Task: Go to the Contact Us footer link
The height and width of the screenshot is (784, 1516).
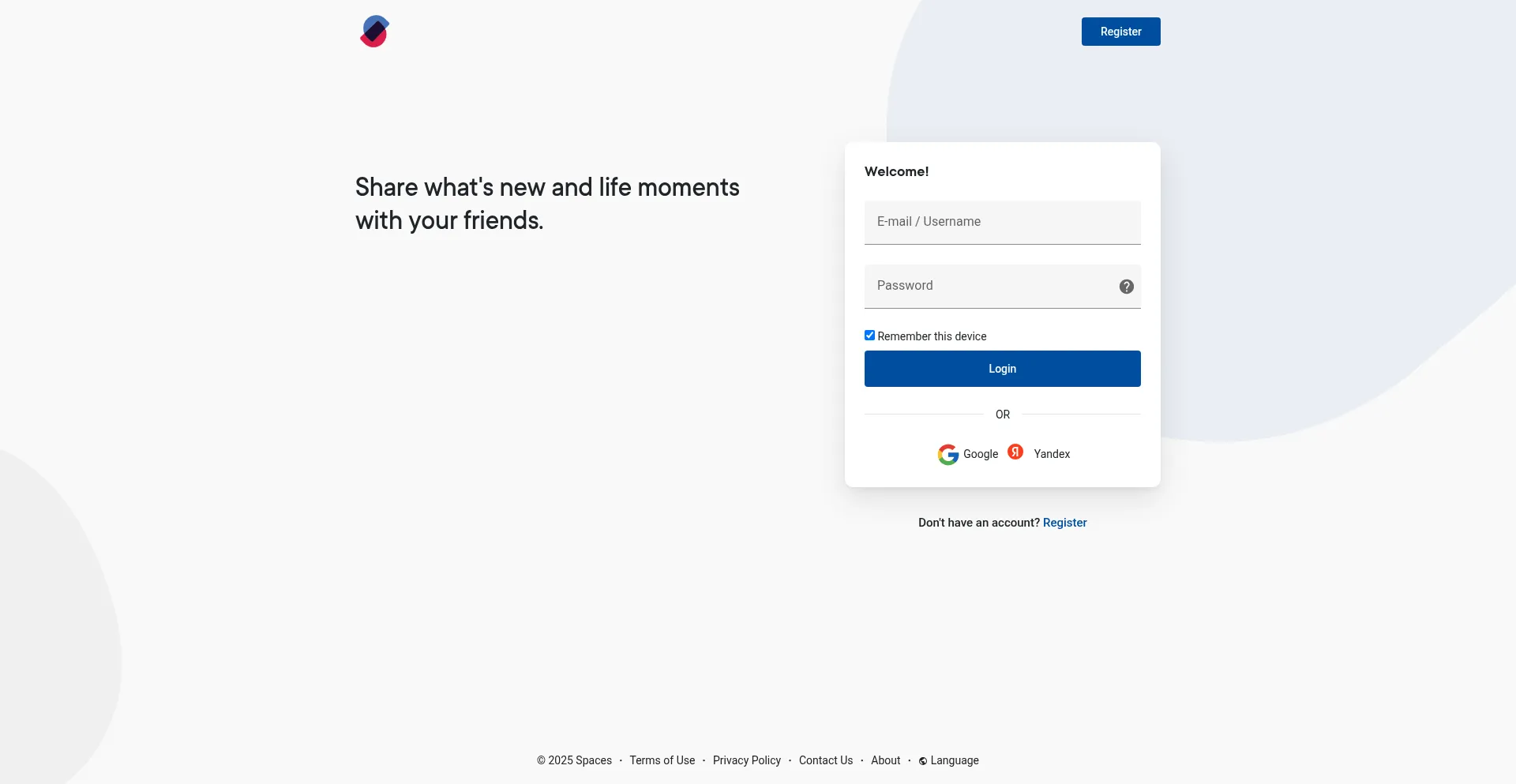Action: (x=825, y=760)
